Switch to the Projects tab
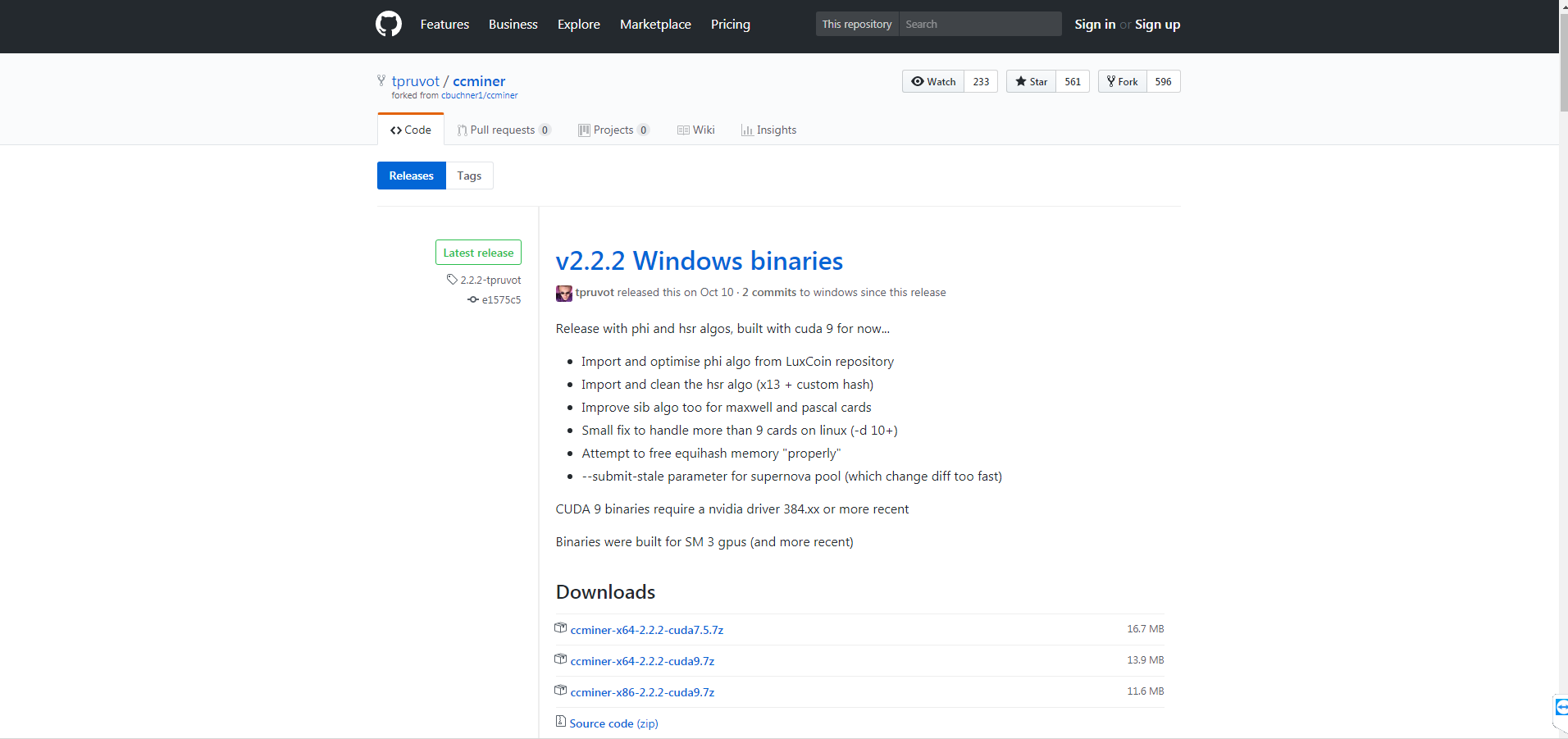 (613, 130)
